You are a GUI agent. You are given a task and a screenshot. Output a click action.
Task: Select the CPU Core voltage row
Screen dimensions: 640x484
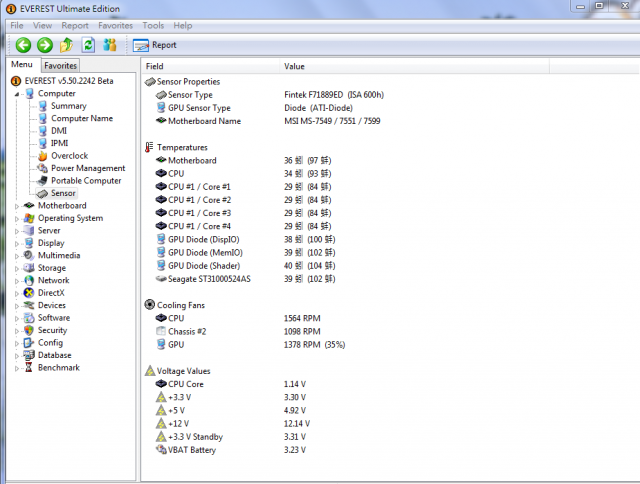click(x=231, y=384)
